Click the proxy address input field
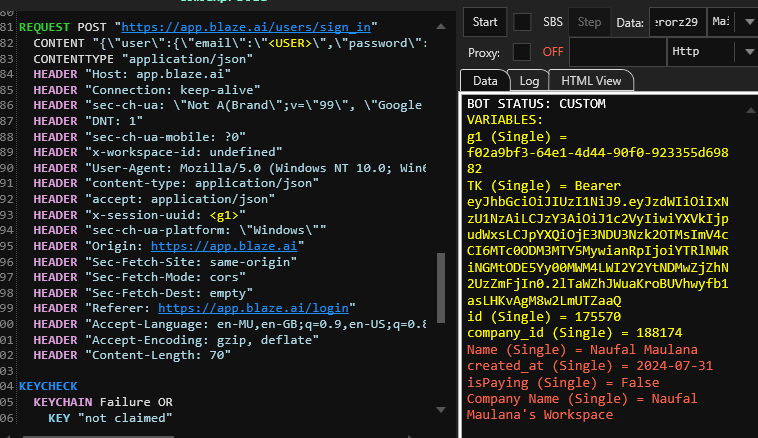758x438 pixels. point(618,52)
